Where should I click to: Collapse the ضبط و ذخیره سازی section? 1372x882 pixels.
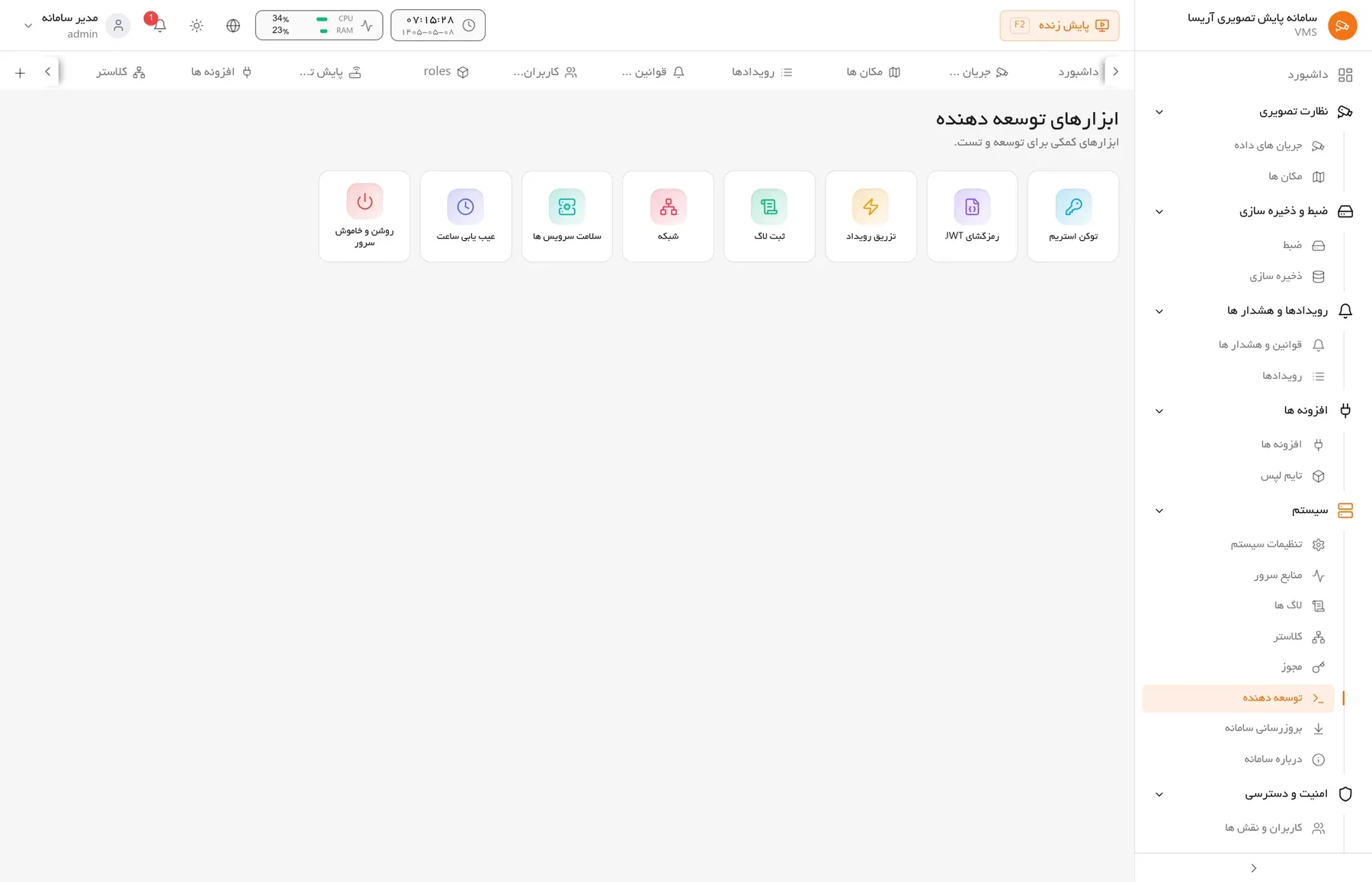coord(1159,212)
